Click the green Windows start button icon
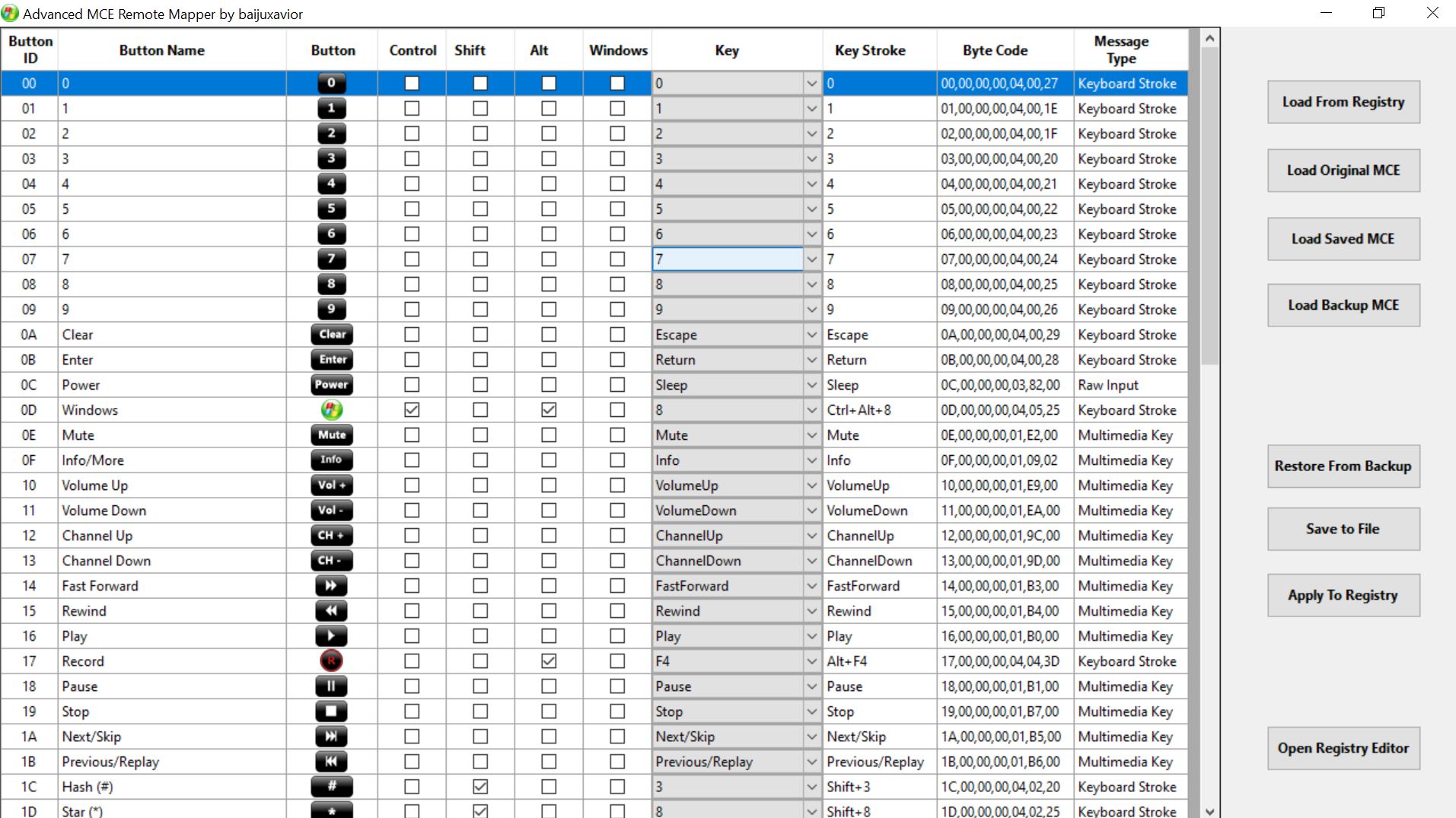 [x=331, y=409]
